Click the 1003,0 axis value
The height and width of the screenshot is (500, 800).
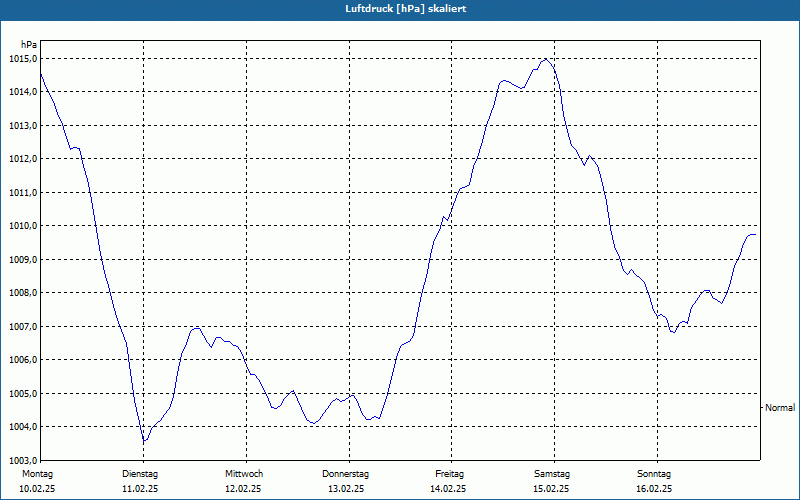pyautogui.click(x=23, y=460)
